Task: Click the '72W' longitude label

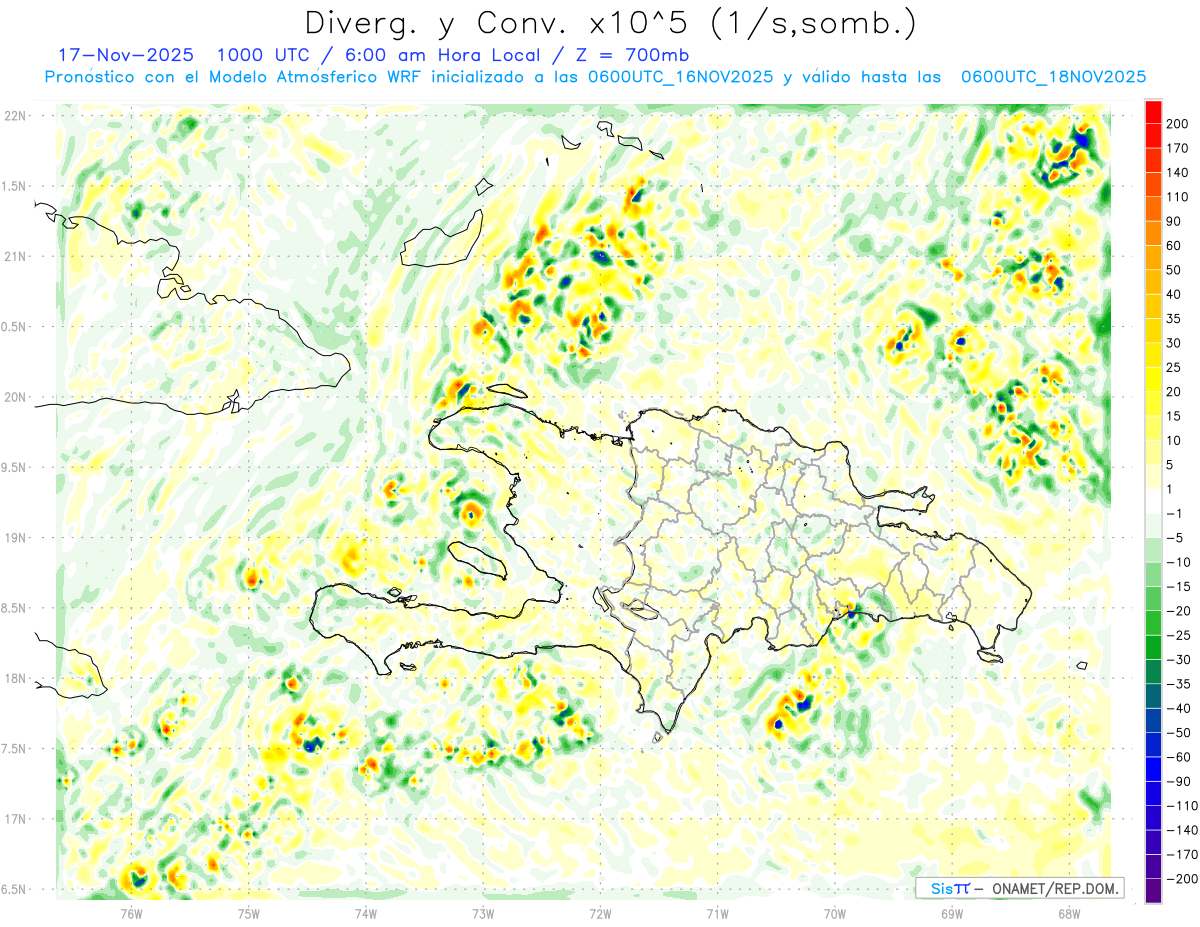Action: (600, 913)
